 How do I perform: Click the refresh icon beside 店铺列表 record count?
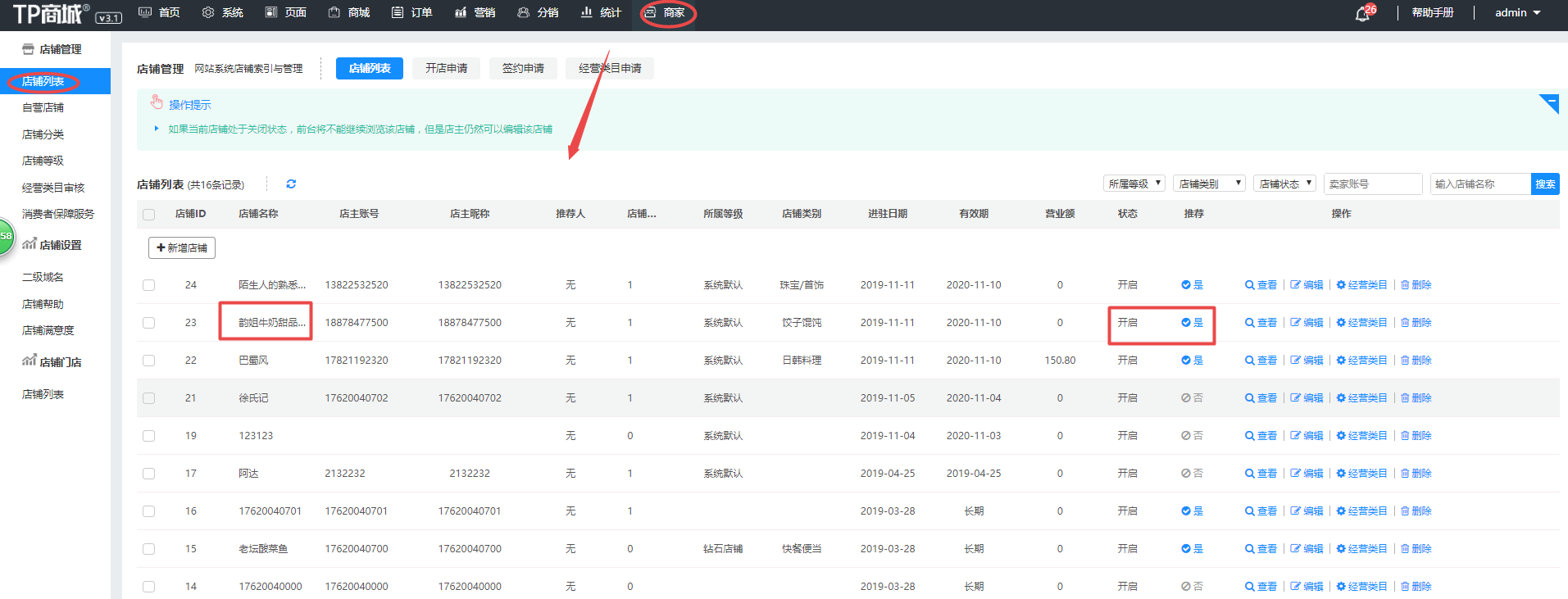(x=291, y=184)
